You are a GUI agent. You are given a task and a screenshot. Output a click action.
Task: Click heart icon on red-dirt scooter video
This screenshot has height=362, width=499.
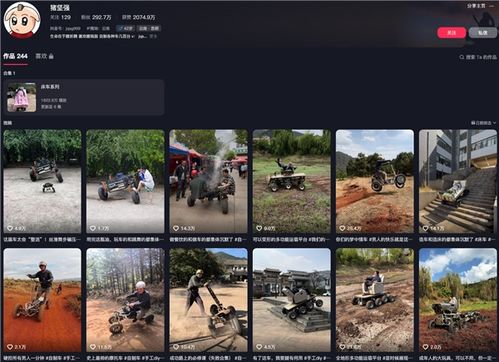tap(10, 347)
